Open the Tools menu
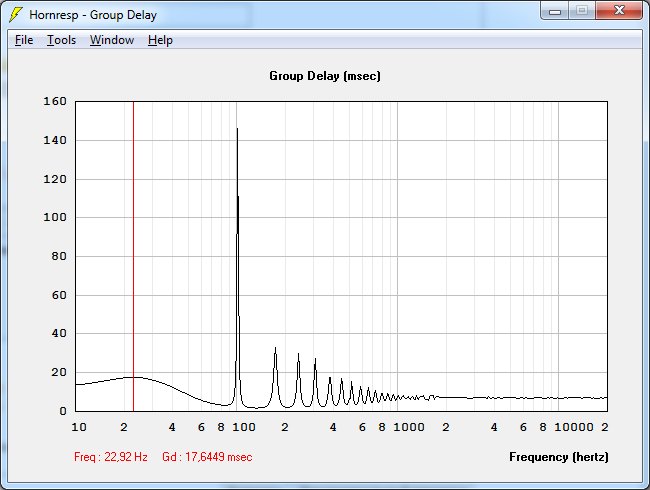Image resolution: width=650 pixels, height=490 pixels. 61,40
